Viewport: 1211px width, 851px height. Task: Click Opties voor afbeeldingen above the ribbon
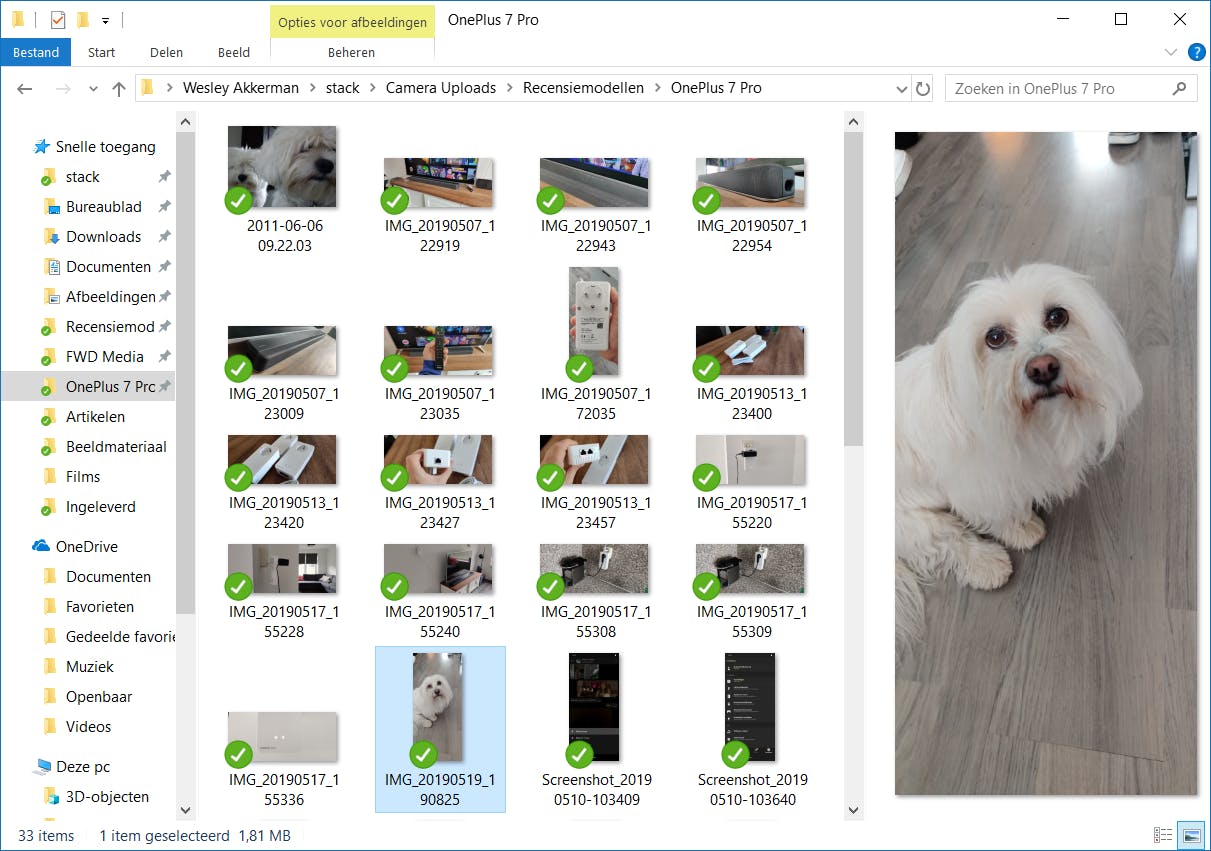352,20
